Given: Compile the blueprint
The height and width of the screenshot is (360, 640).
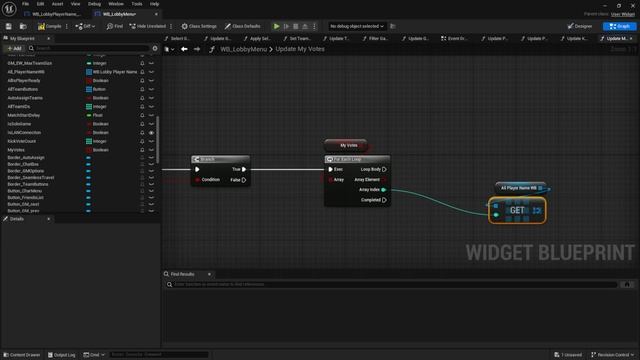Looking at the screenshot, I should click(50, 26).
